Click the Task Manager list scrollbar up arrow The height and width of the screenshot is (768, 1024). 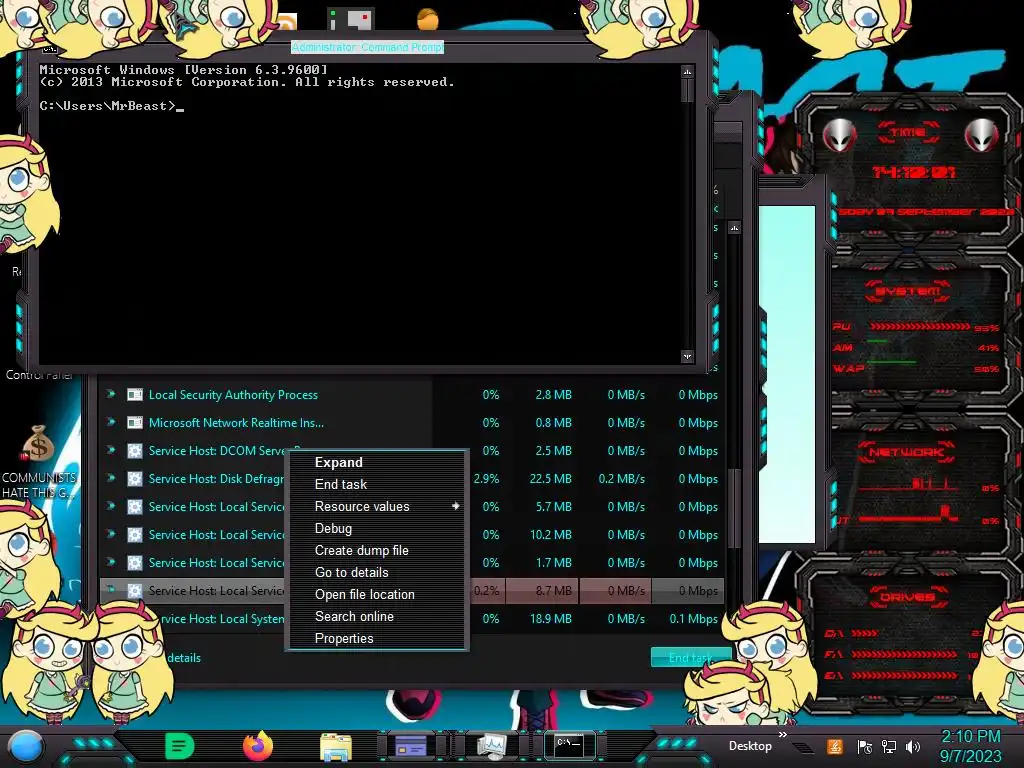[735, 228]
